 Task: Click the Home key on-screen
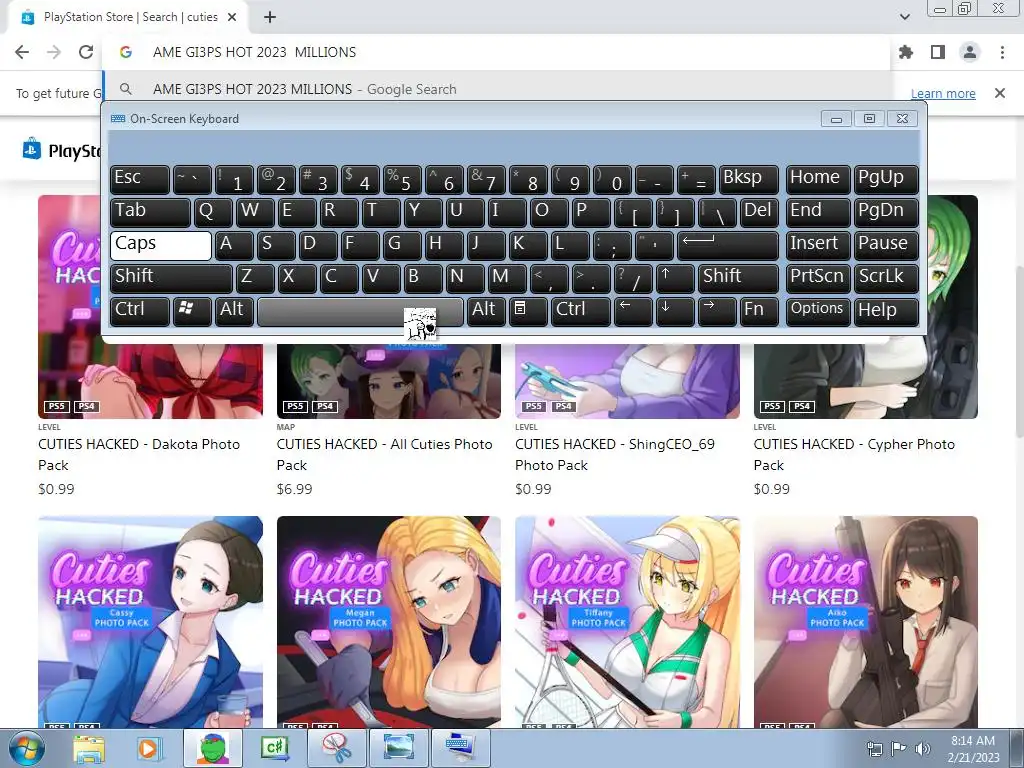point(818,179)
